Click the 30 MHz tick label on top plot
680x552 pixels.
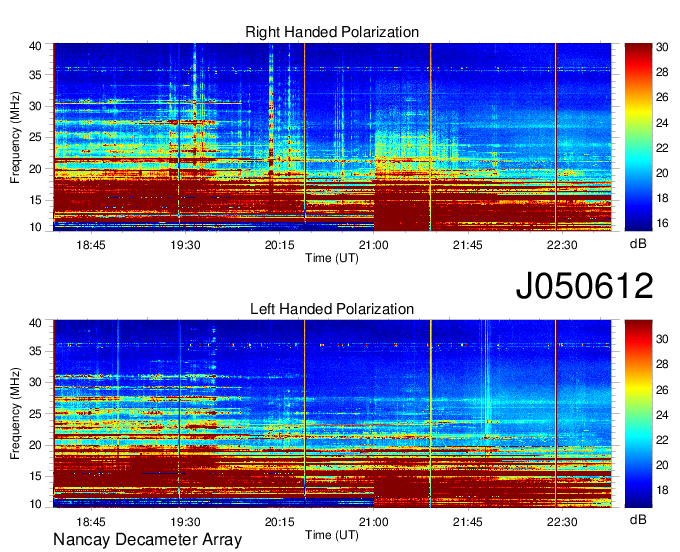[35, 106]
